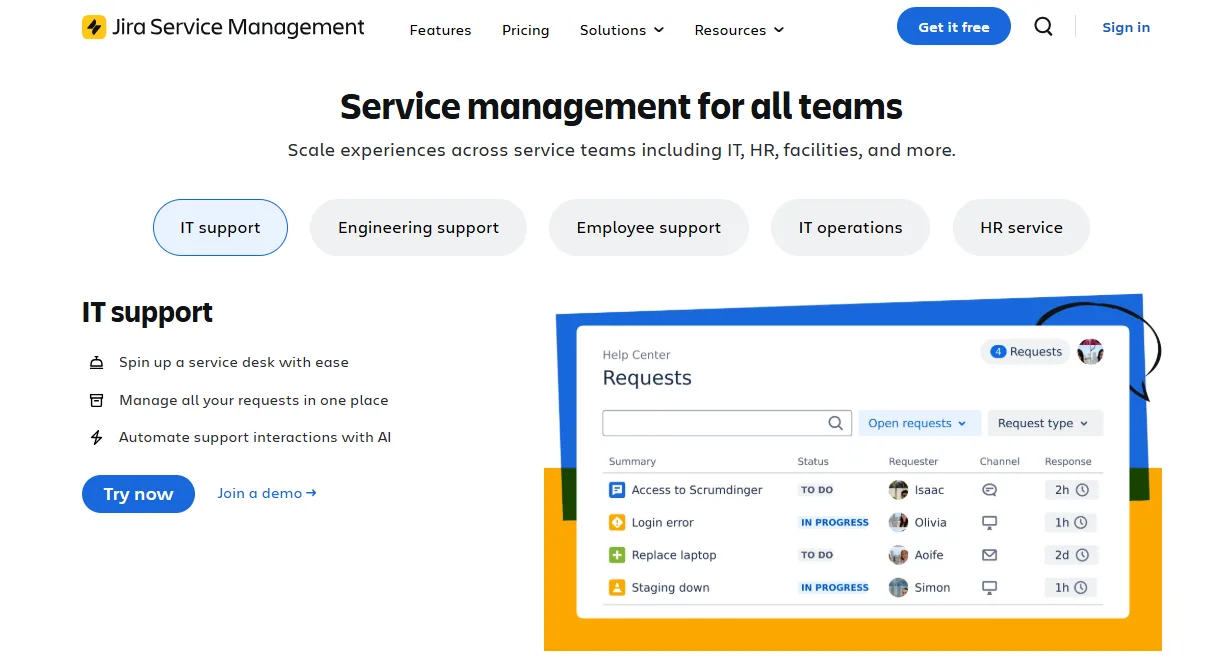The width and height of the screenshot is (1207, 667).
Task: Click the IN PROGRESS status on Login error
Action: pos(834,522)
